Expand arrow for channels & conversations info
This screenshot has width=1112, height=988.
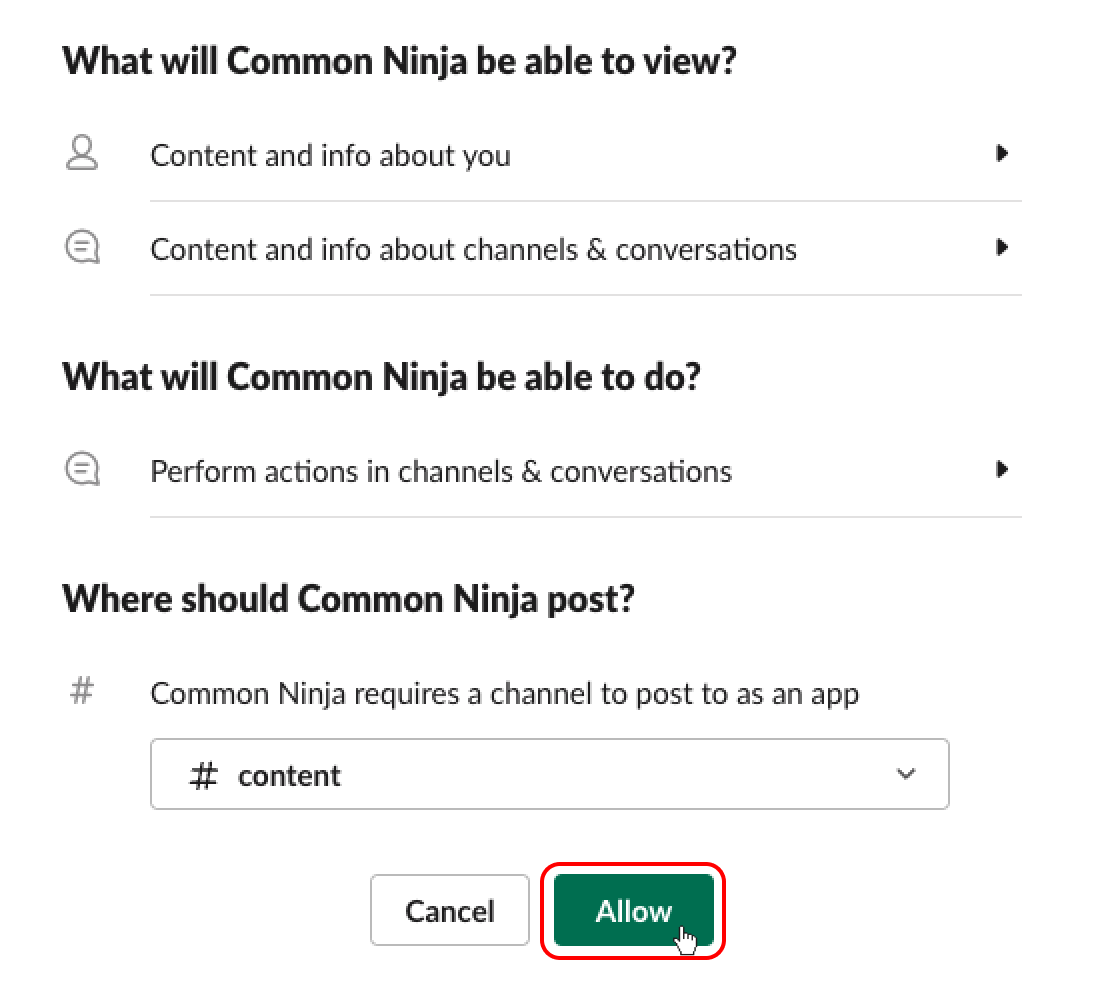tap(1001, 248)
